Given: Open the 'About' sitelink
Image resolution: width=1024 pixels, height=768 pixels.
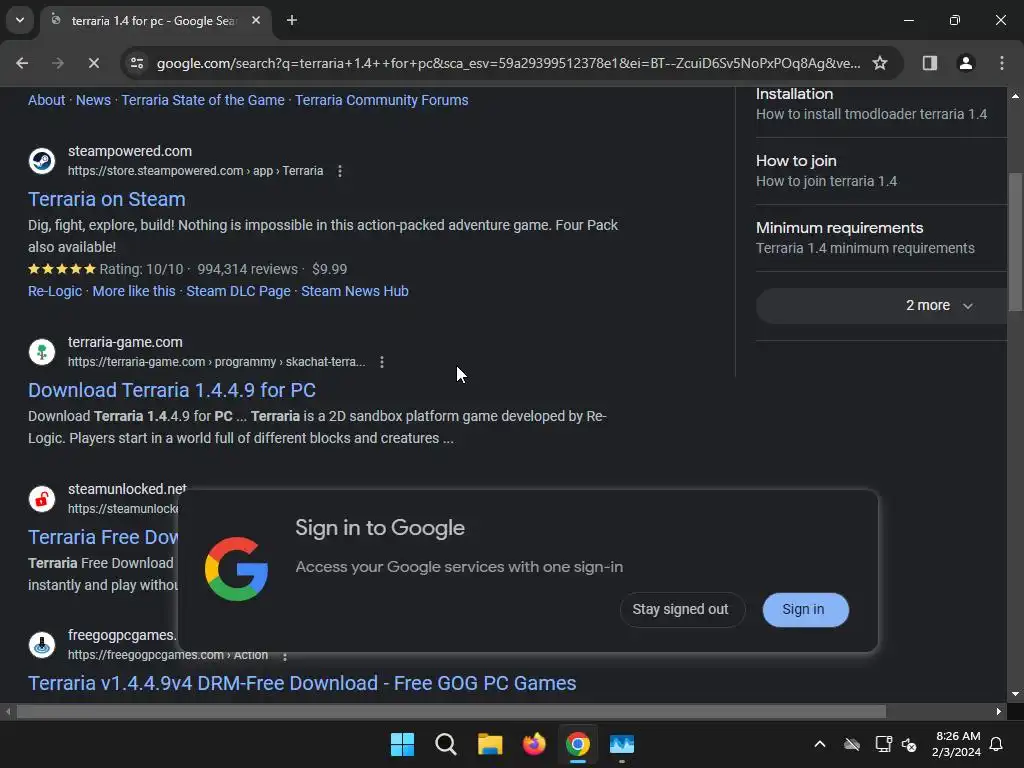Looking at the screenshot, I should point(46,100).
